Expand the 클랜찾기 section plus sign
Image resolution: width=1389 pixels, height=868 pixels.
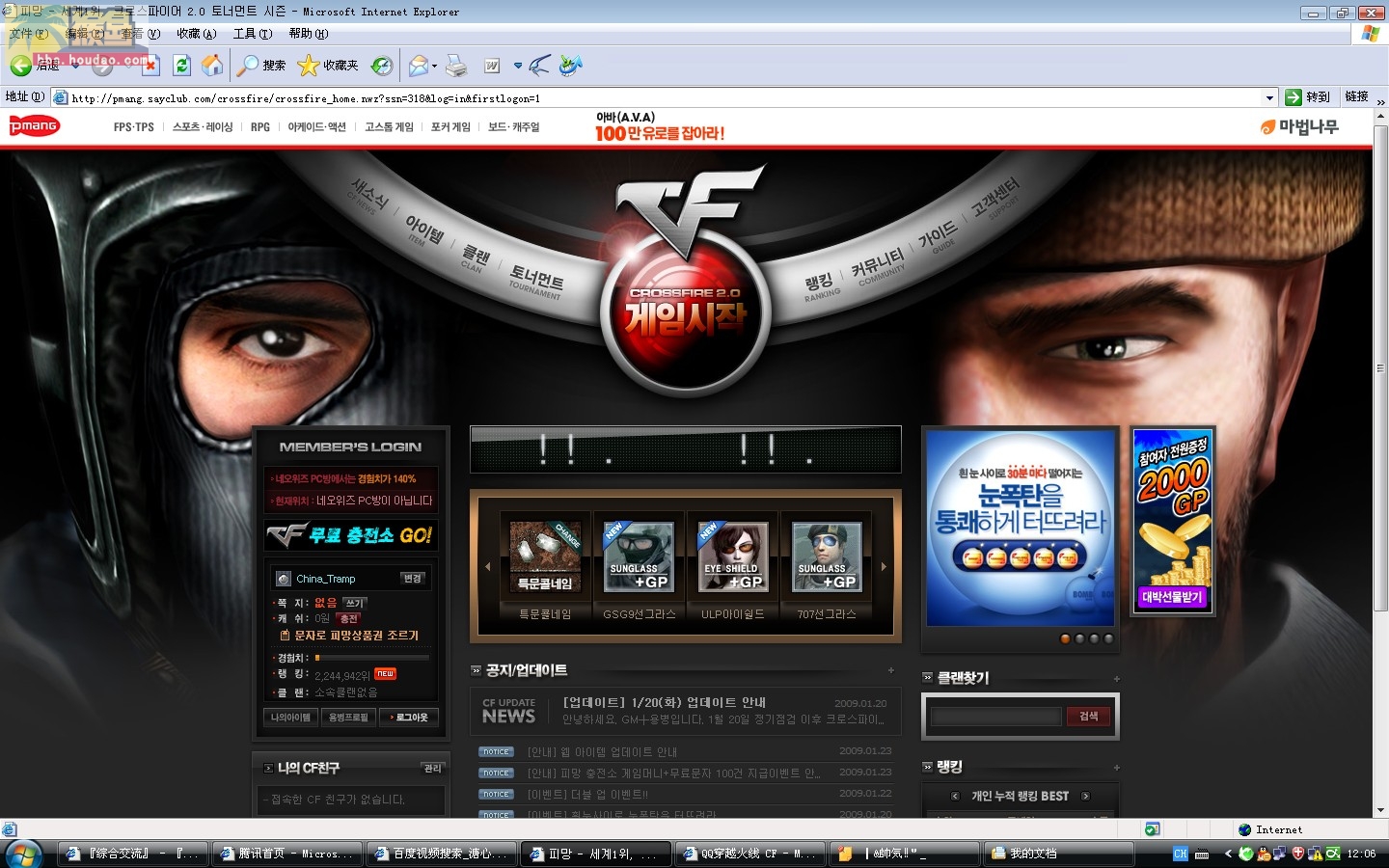(x=1116, y=678)
